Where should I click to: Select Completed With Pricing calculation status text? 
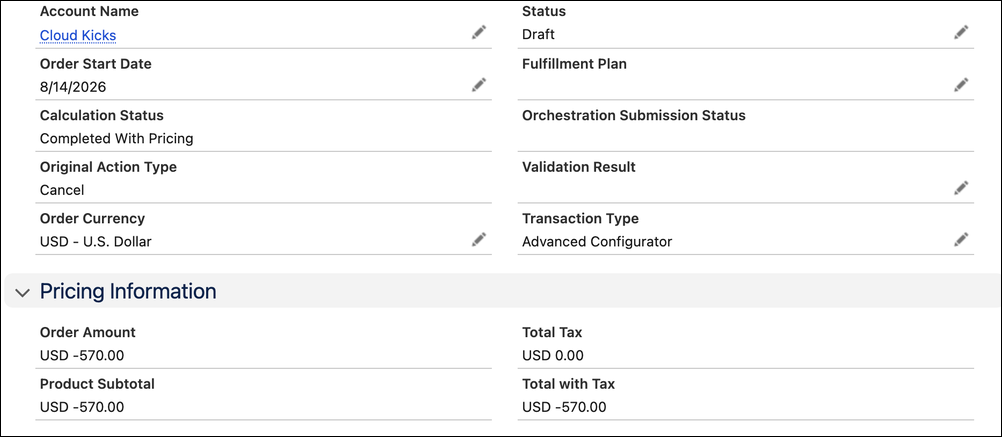tap(116, 139)
